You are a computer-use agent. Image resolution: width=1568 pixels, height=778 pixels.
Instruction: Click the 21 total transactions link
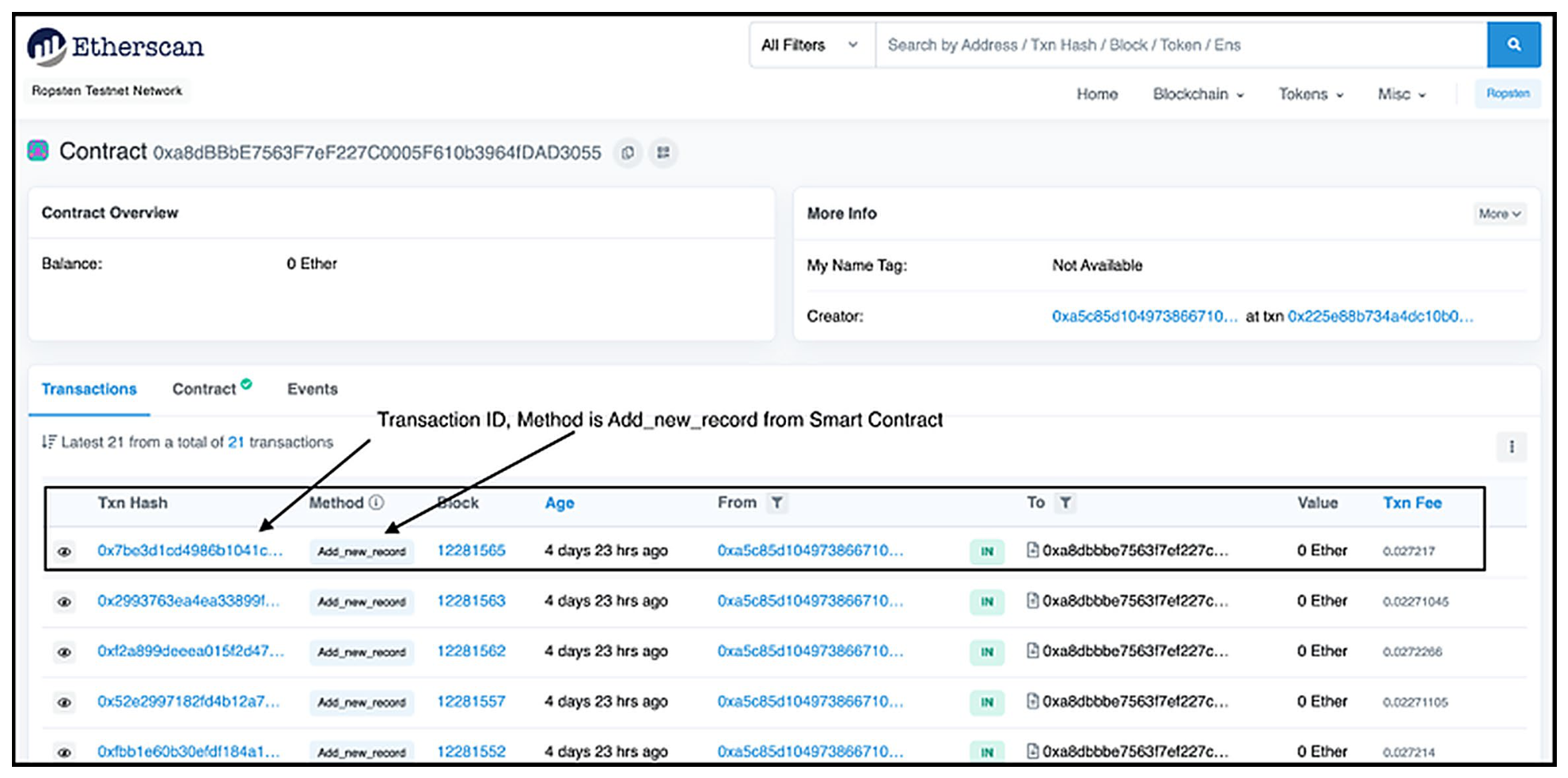coord(236,442)
